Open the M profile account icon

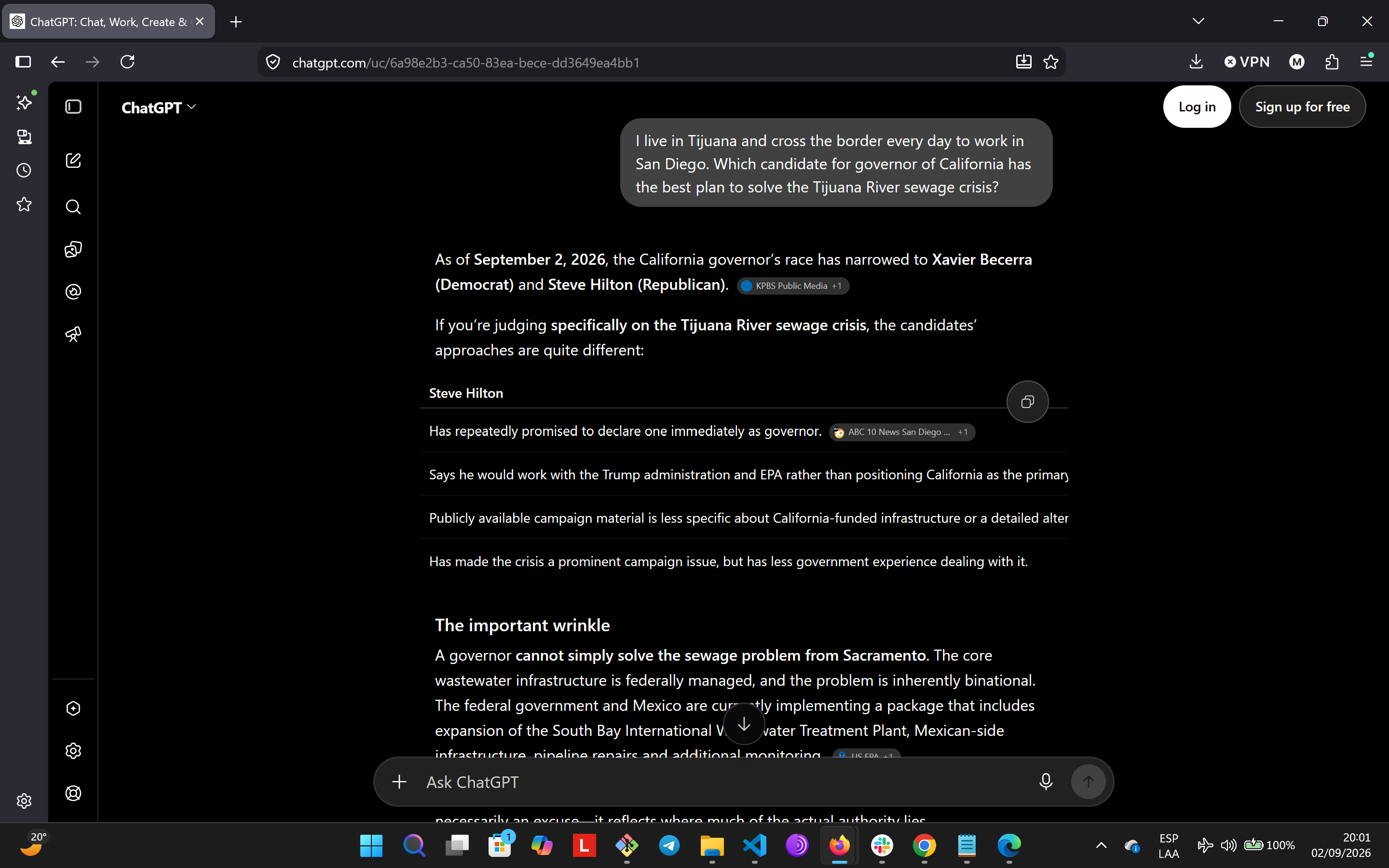(x=1296, y=62)
